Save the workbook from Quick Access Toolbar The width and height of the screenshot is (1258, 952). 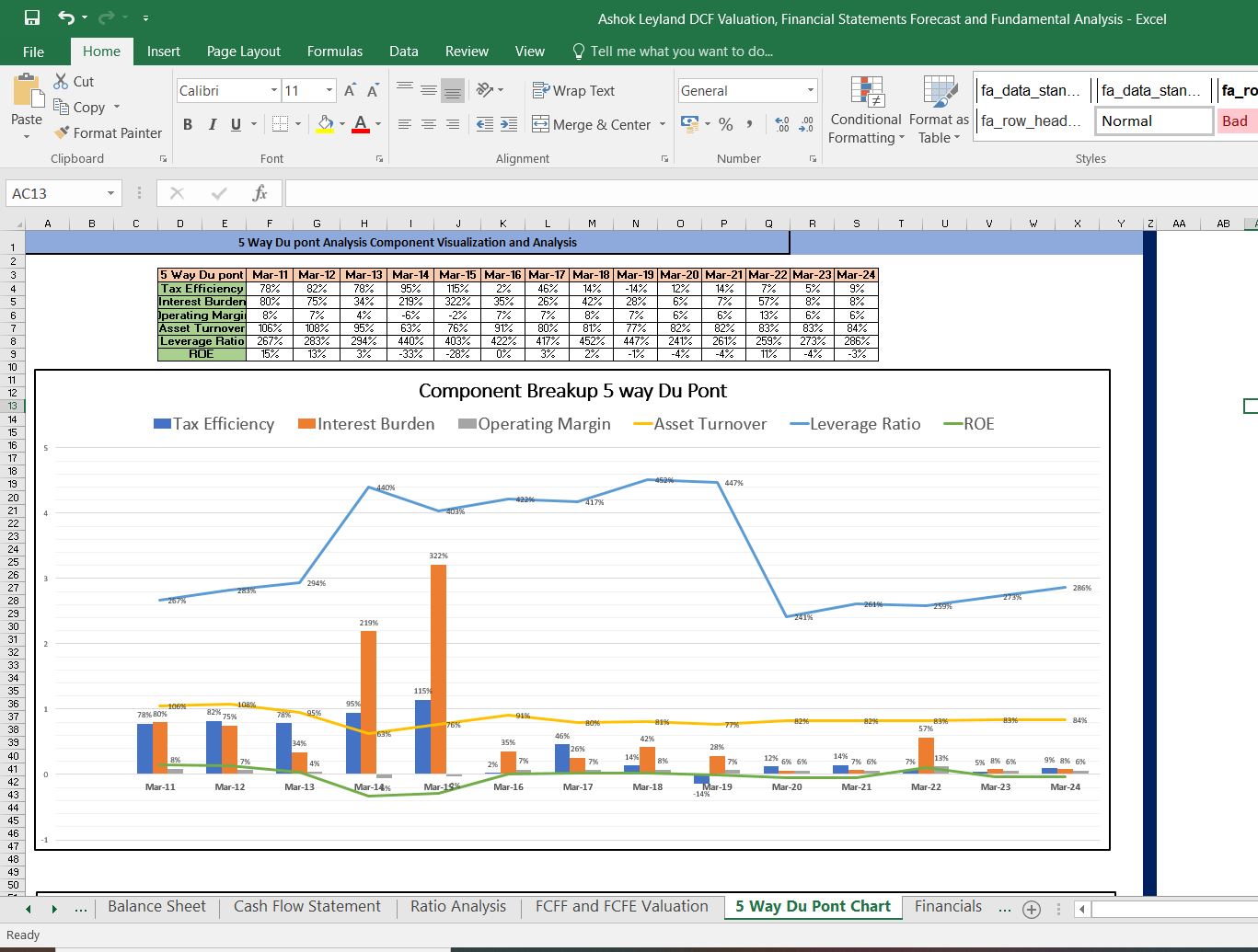point(31,17)
